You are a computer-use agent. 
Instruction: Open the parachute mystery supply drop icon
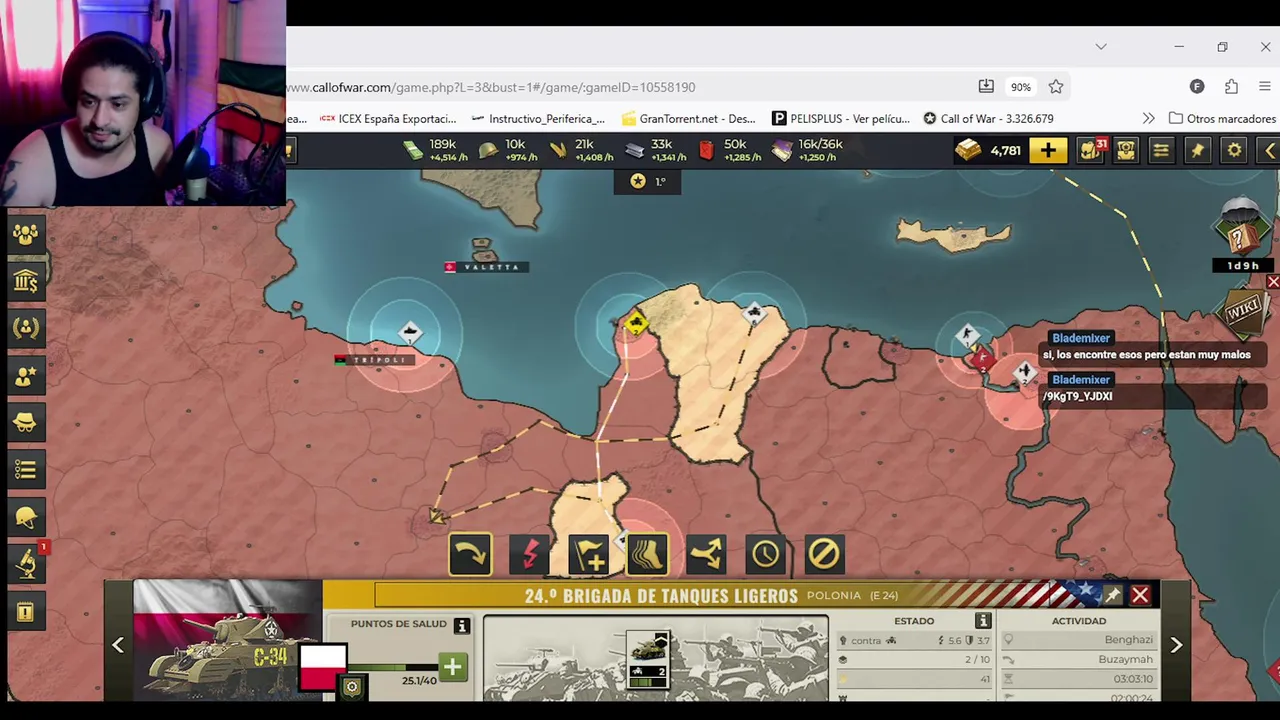coord(1242,226)
